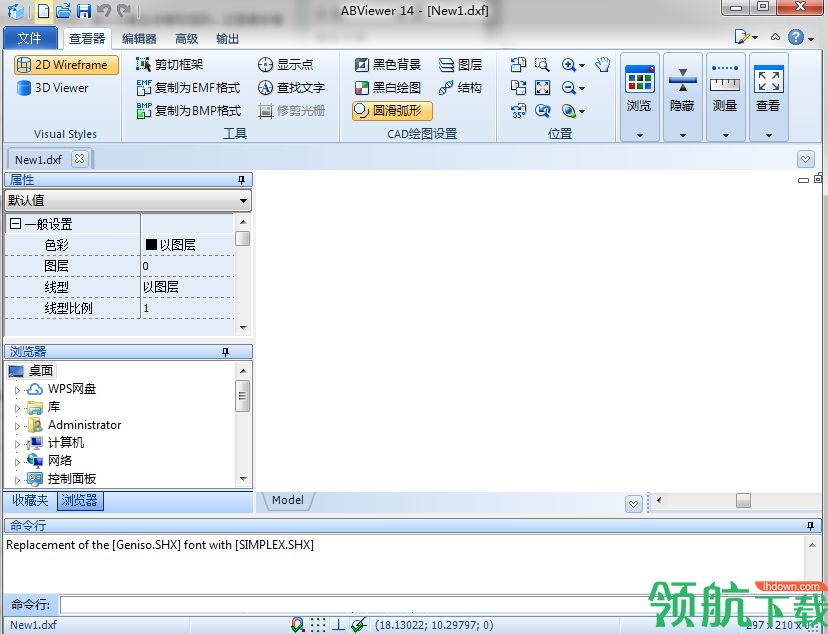Collapse the 一般设置 general settings section
Viewport: 828px width, 634px height.
click(15, 224)
